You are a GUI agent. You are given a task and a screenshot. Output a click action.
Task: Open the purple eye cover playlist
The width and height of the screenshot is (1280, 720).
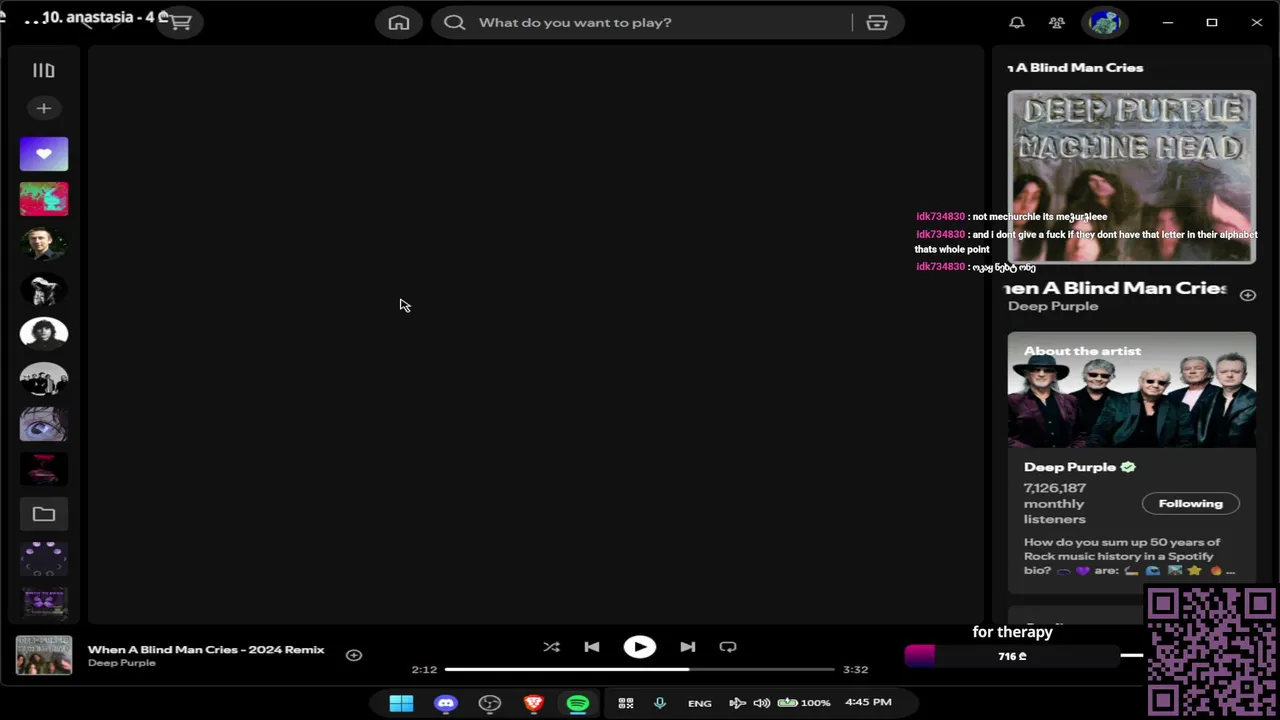(44, 424)
